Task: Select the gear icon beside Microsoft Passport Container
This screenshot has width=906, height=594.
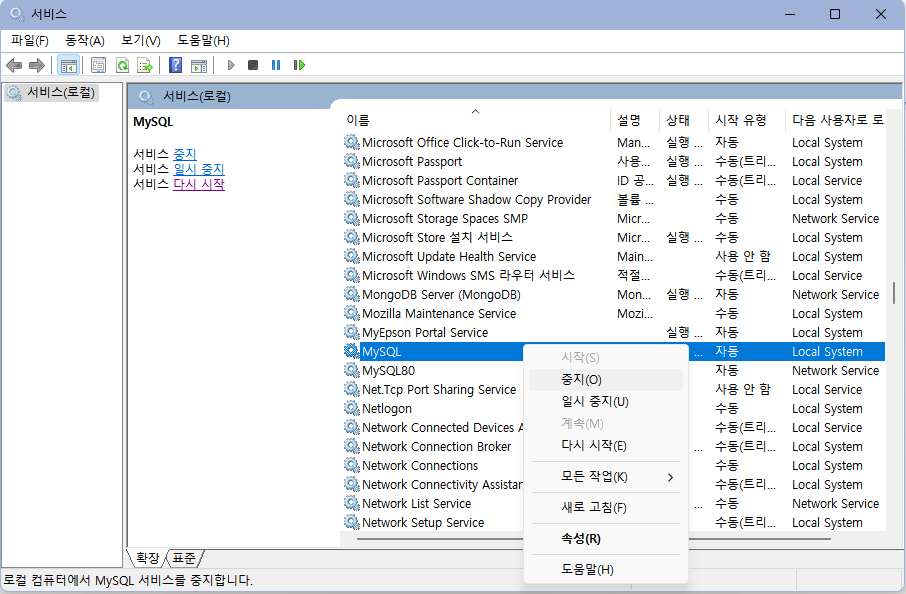Action: coord(351,180)
